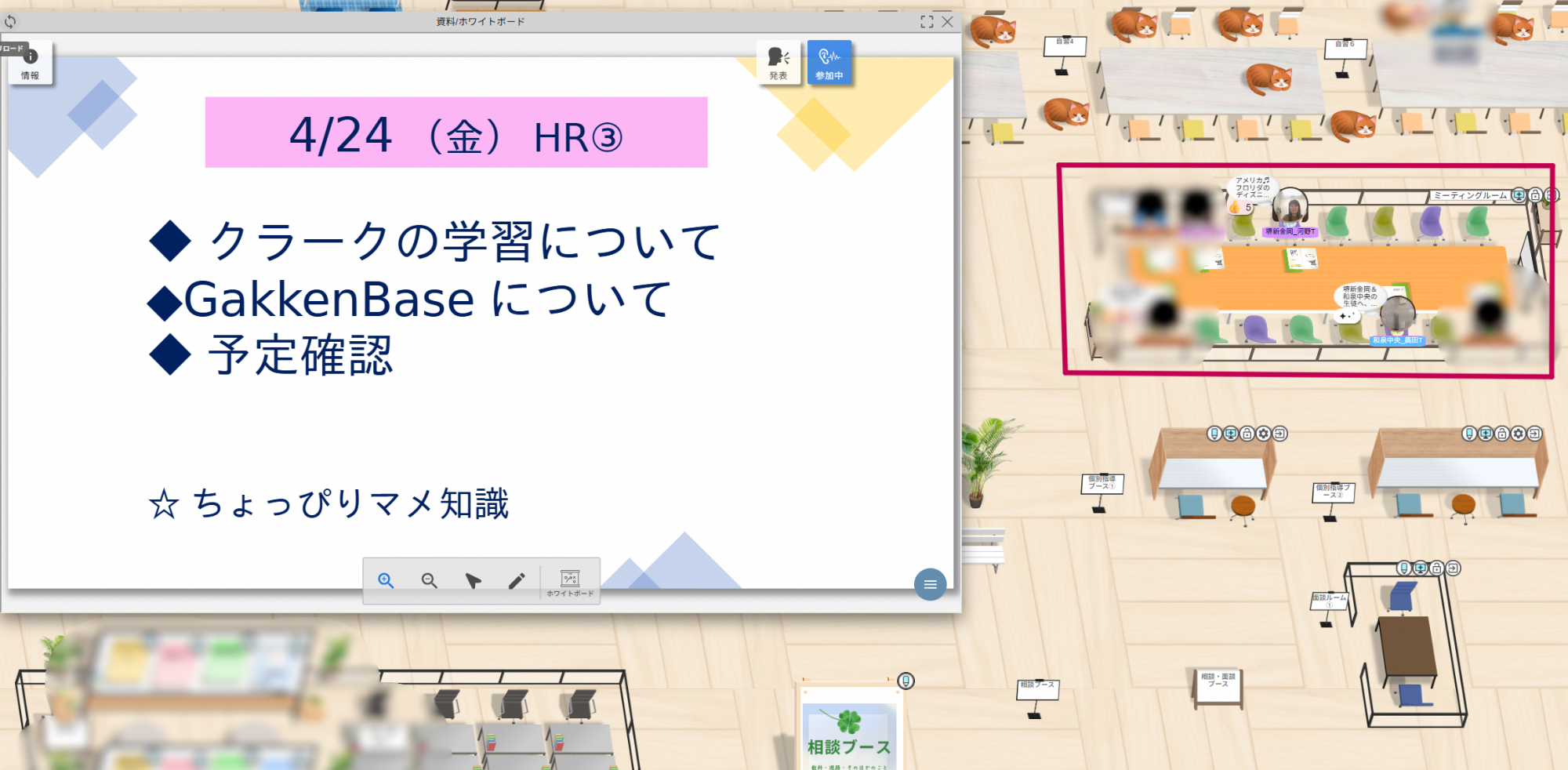Open the round blue hamburger menu

pyautogui.click(x=930, y=584)
